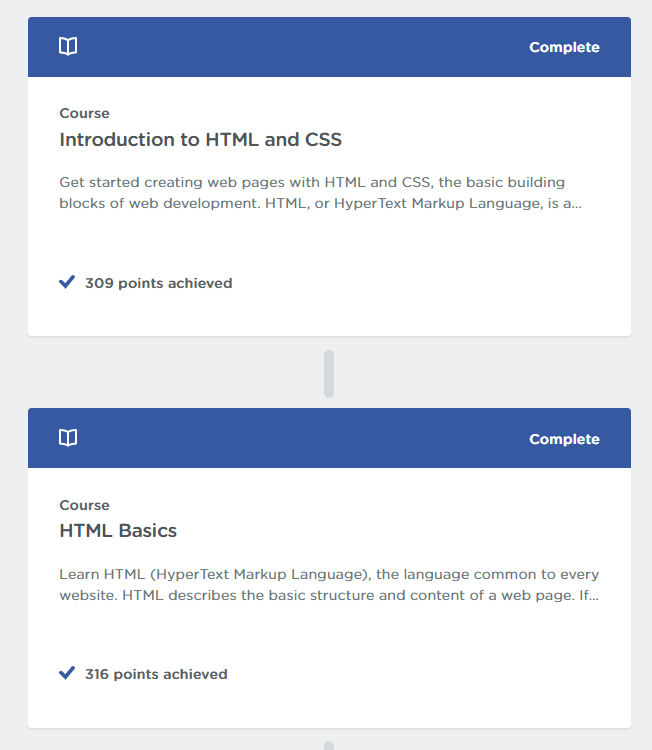Click the Complete status on HTML Basics card
652x750 pixels.
(x=564, y=439)
